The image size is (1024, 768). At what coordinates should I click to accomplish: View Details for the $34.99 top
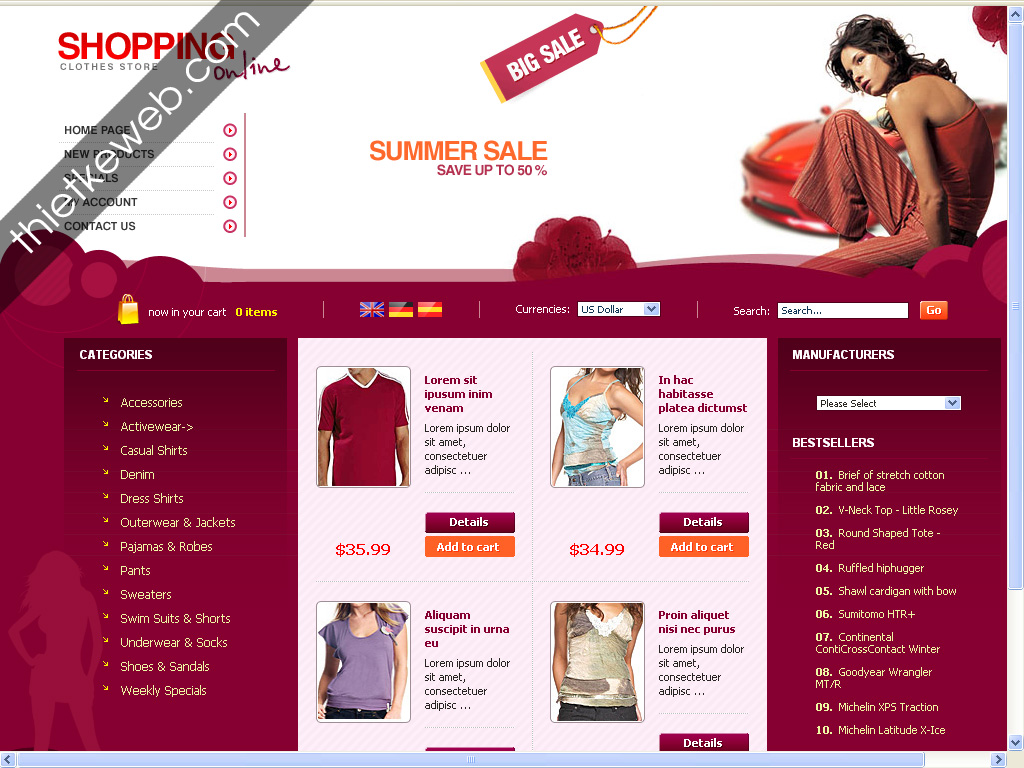tap(703, 522)
